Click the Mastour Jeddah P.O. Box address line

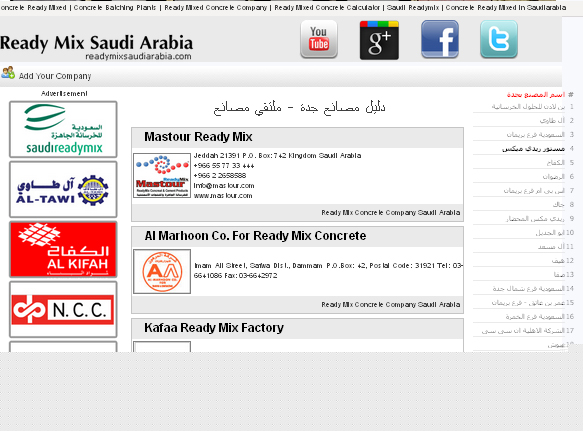click(x=277, y=155)
